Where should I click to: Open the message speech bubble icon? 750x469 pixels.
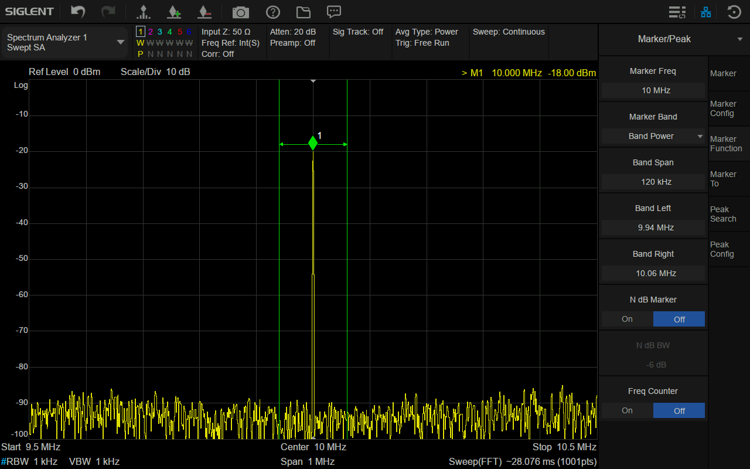point(334,12)
